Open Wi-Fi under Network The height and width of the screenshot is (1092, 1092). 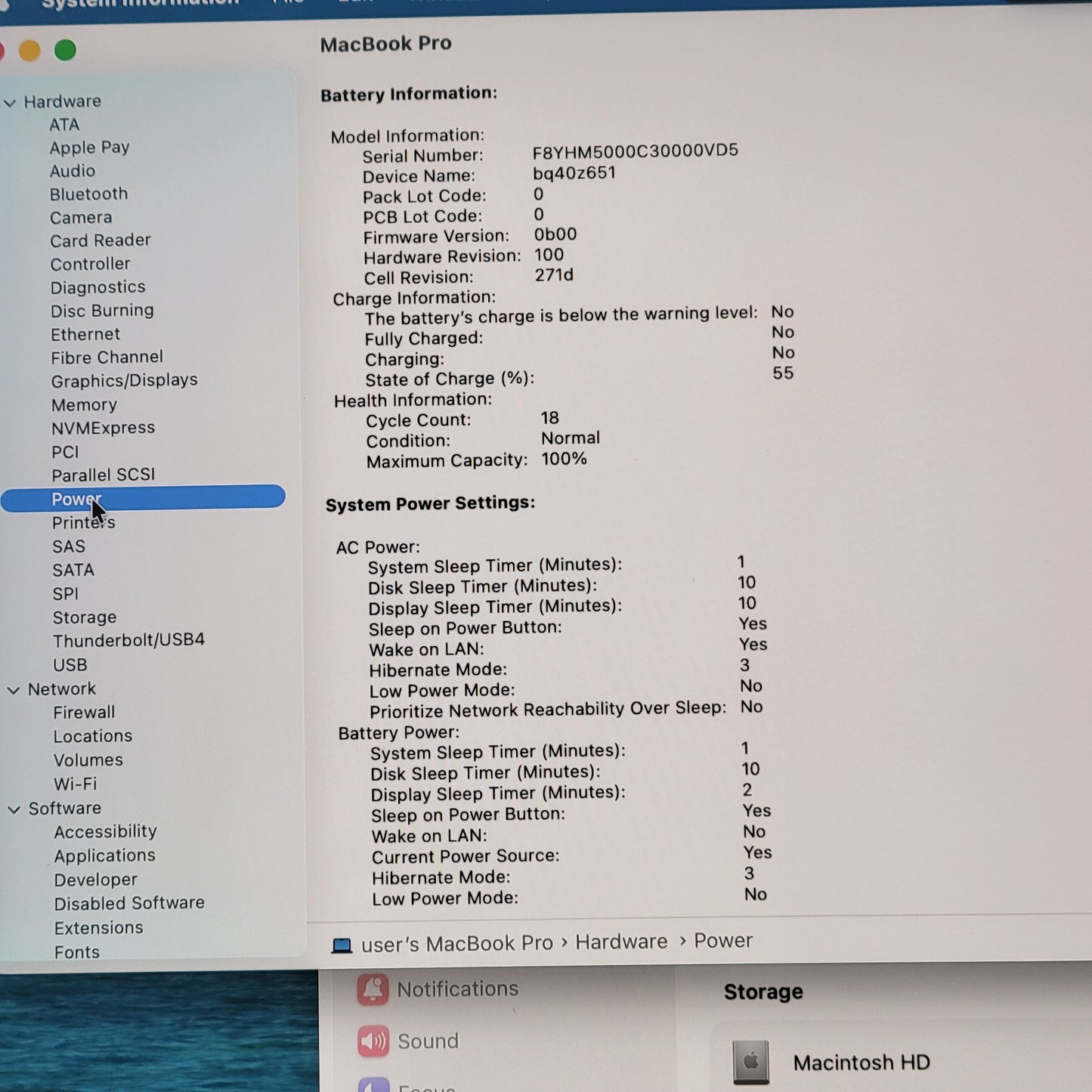click(75, 784)
